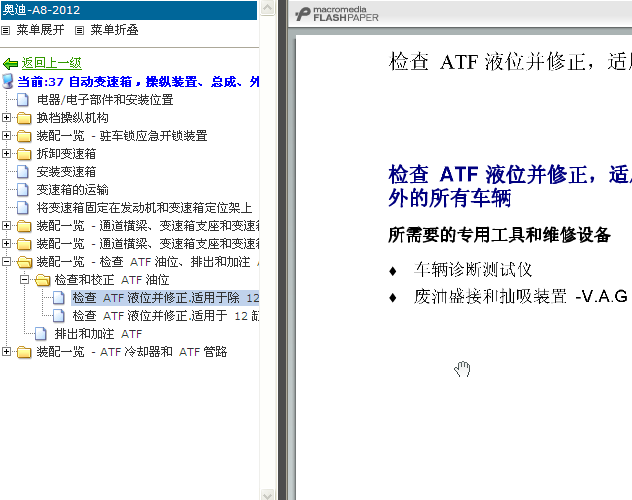
Task: Click 车辆诊断测试仪 bullet text
Action: coord(473,270)
